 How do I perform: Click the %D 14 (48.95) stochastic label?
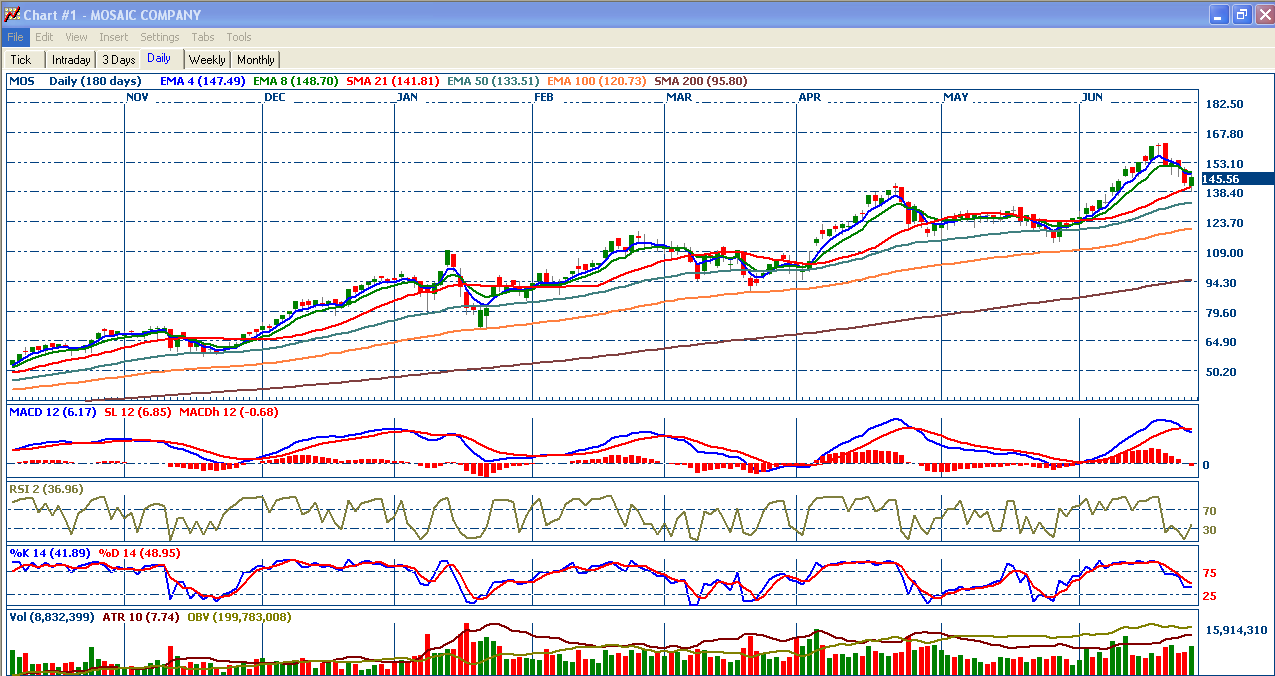point(139,552)
